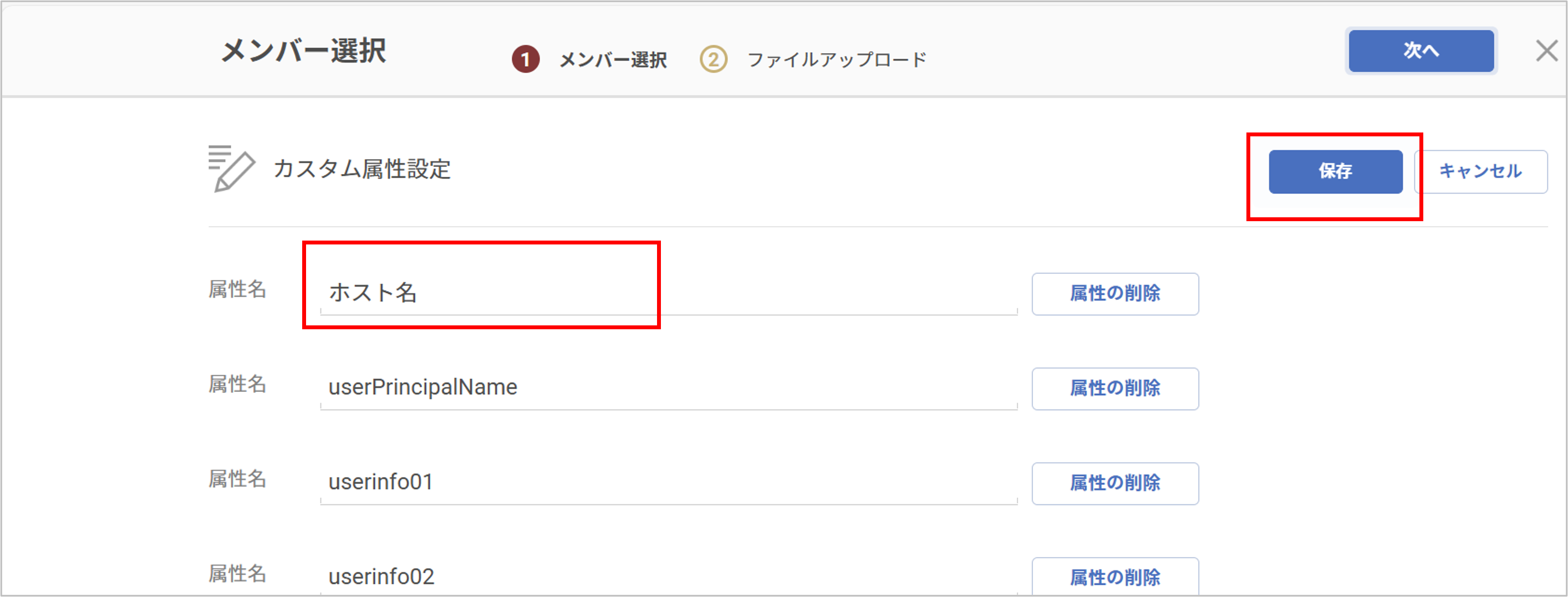Focus the ホスト名 attribute name field
Screen dimensions: 1568x597
coord(668,293)
